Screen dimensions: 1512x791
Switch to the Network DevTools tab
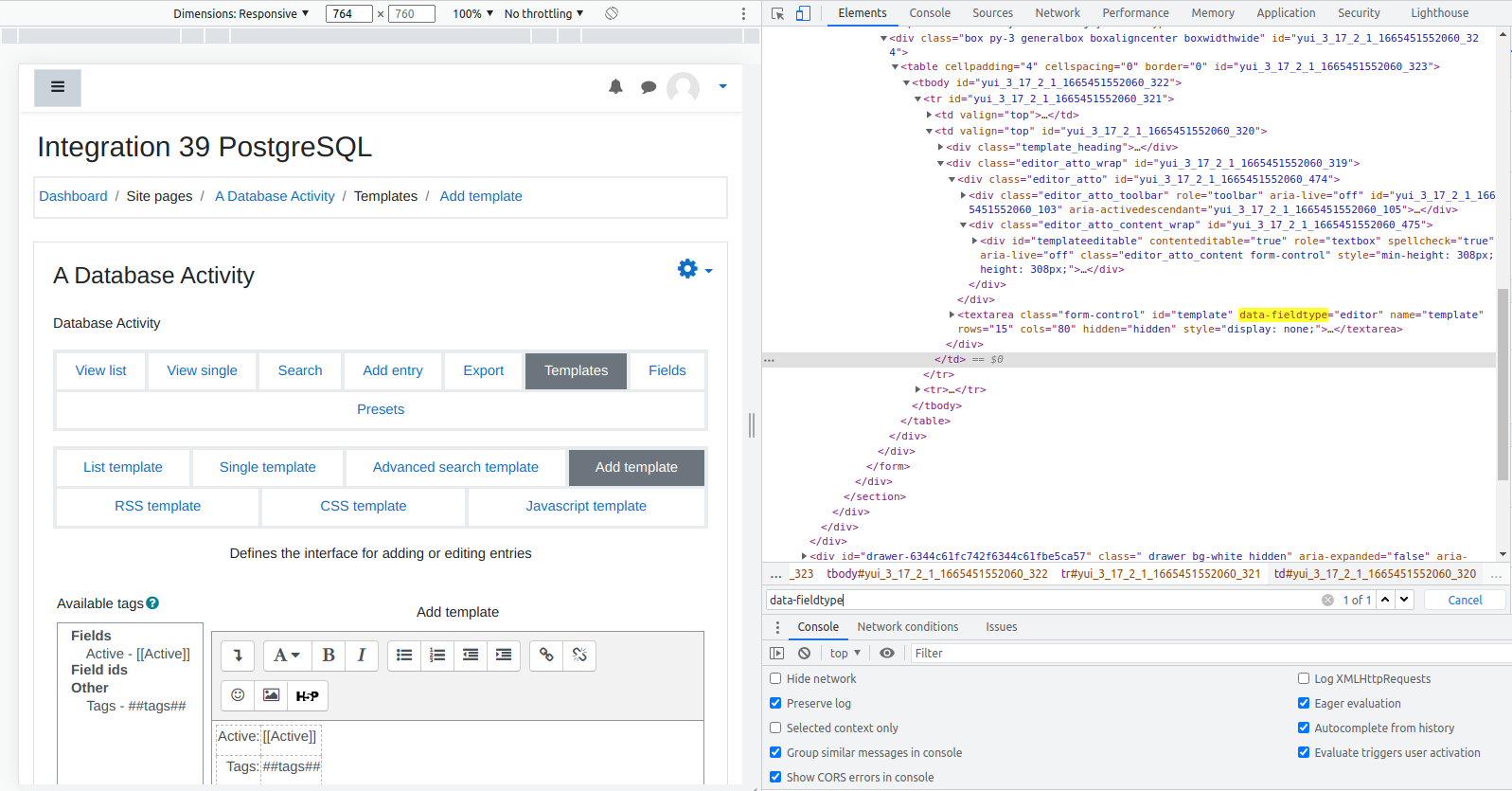click(x=1058, y=13)
